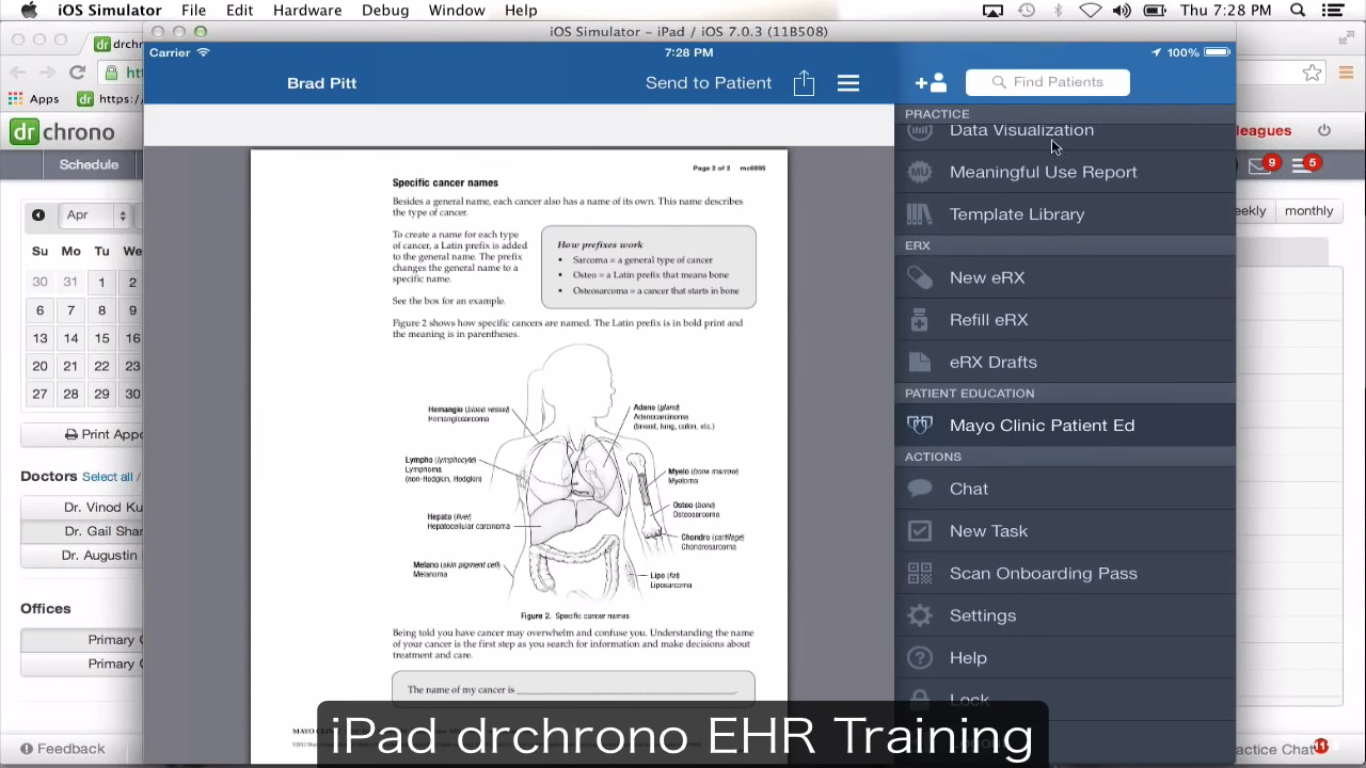Open the Apr month dropdown
Screen dimensions: 1366x768
pos(96,215)
